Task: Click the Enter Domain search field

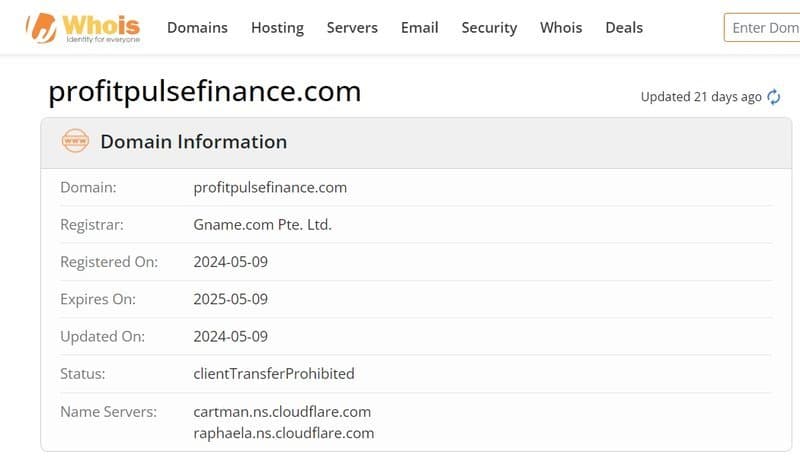Action: tap(764, 28)
